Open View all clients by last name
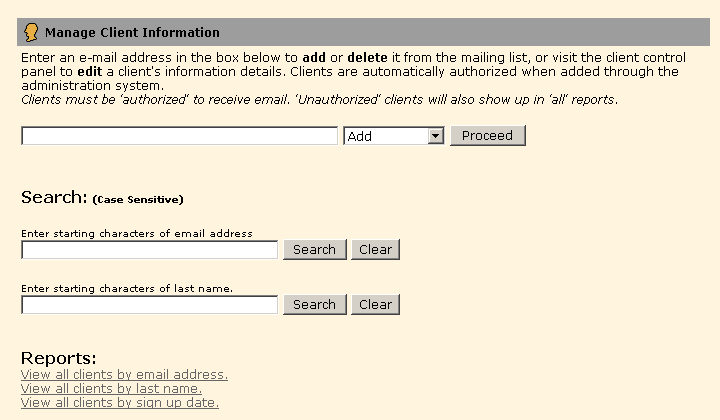This screenshot has width=720, height=420. (111, 389)
